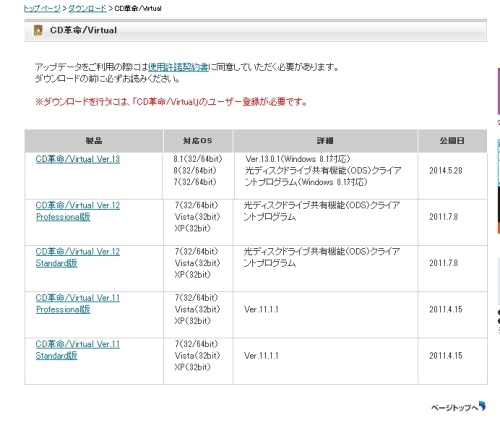Click 2011.7.8 date in Ver.12 Standard版 row
The image size is (500, 423).
coord(444,263)
